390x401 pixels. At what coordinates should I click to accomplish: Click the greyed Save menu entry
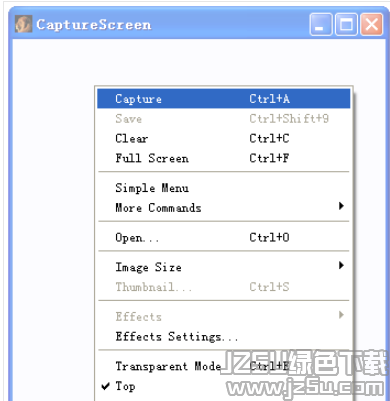(x=224, y=119)
